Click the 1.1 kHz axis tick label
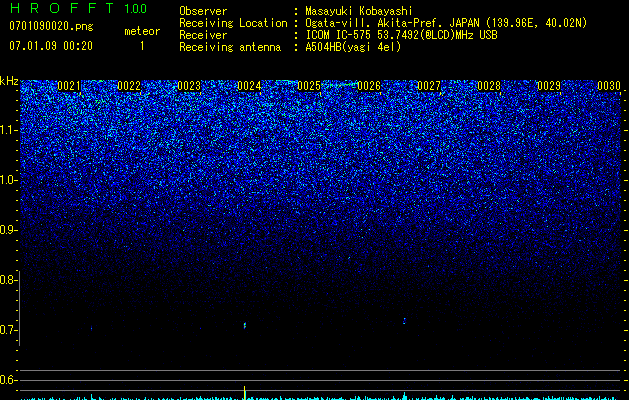The height and width of the screenshot is (400, 629). [8, 130]
